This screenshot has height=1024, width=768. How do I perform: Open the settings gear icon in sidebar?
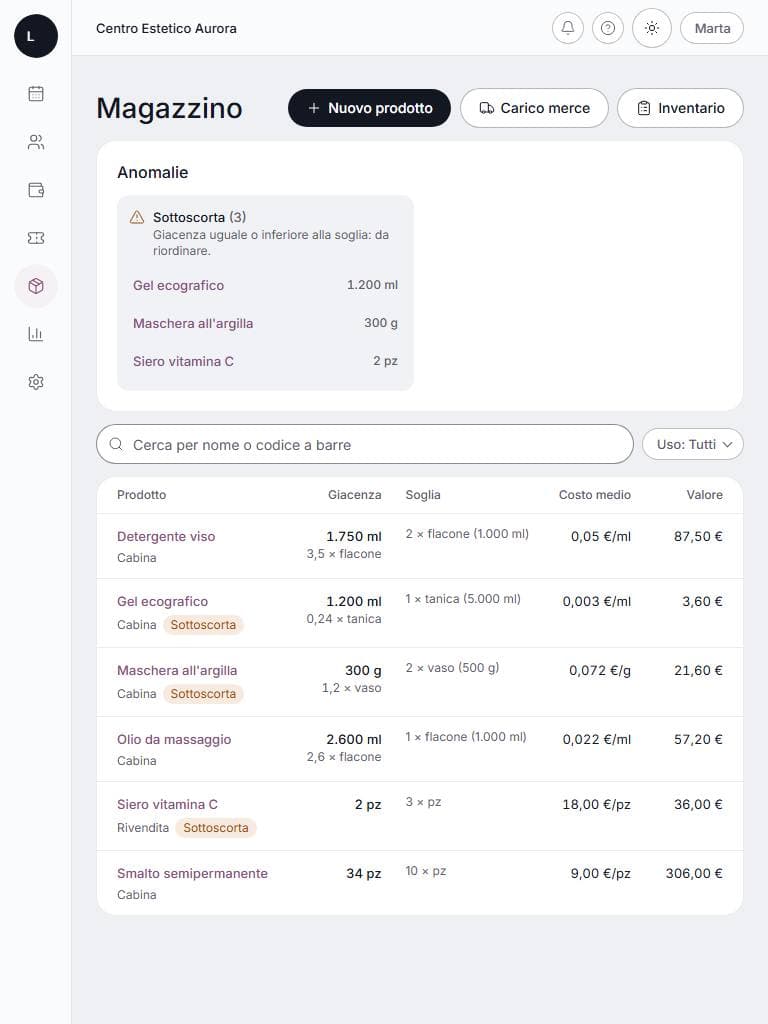[36, 382]
